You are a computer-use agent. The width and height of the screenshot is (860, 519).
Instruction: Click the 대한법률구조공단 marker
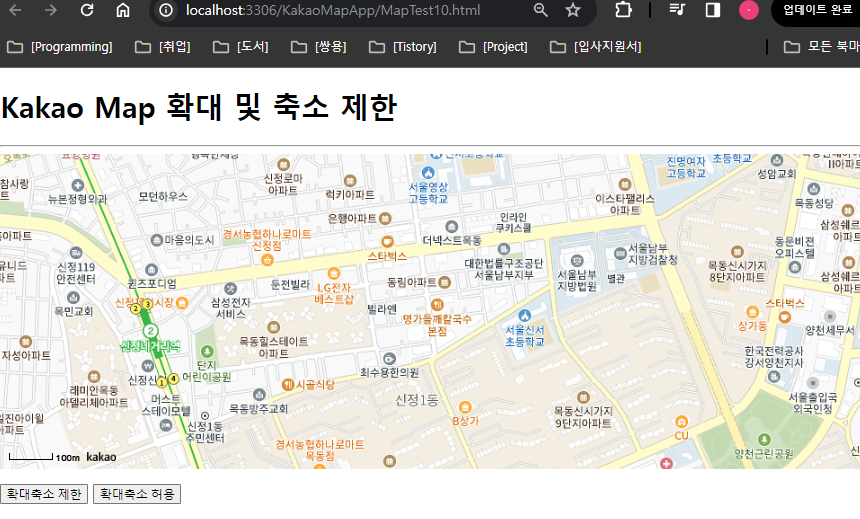(x=503, y=249)
